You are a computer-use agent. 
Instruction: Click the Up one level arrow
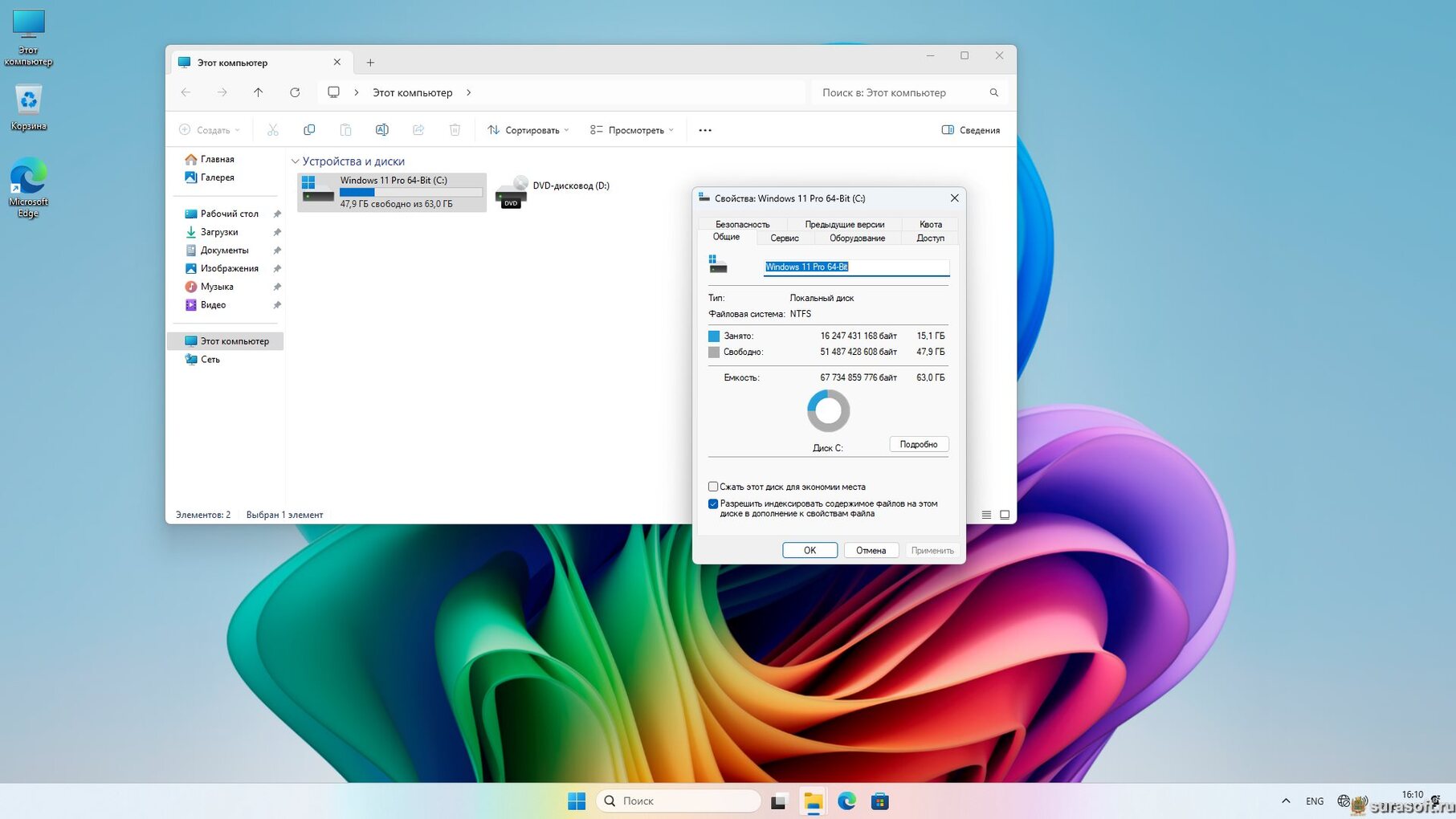[x=258, y=92]
